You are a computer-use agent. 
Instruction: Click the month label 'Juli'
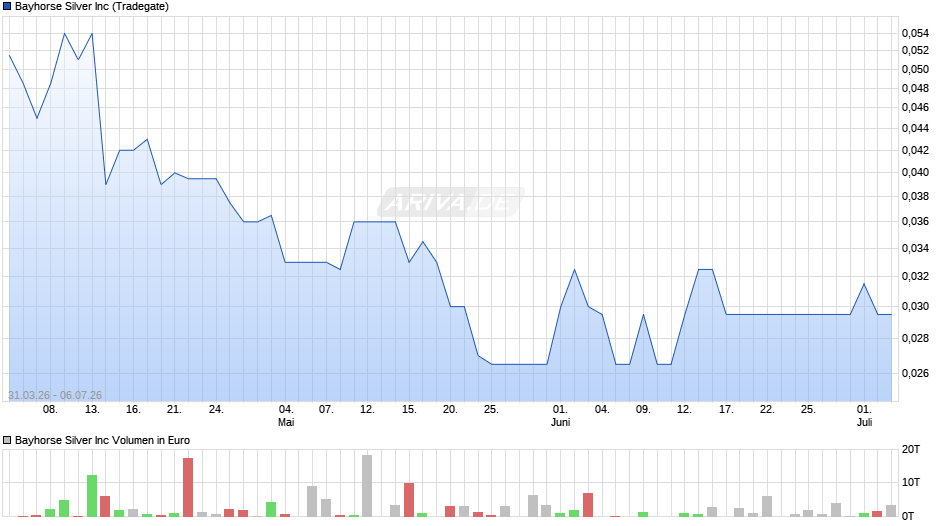(x=864, y=423)
